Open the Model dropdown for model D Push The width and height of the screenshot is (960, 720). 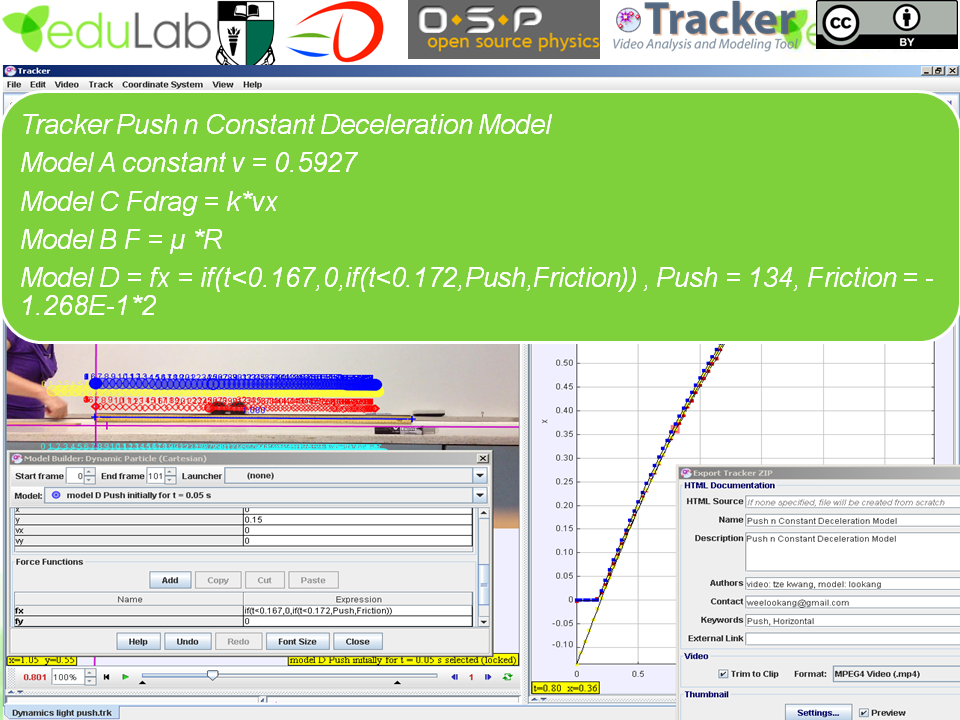pos(266,495)
